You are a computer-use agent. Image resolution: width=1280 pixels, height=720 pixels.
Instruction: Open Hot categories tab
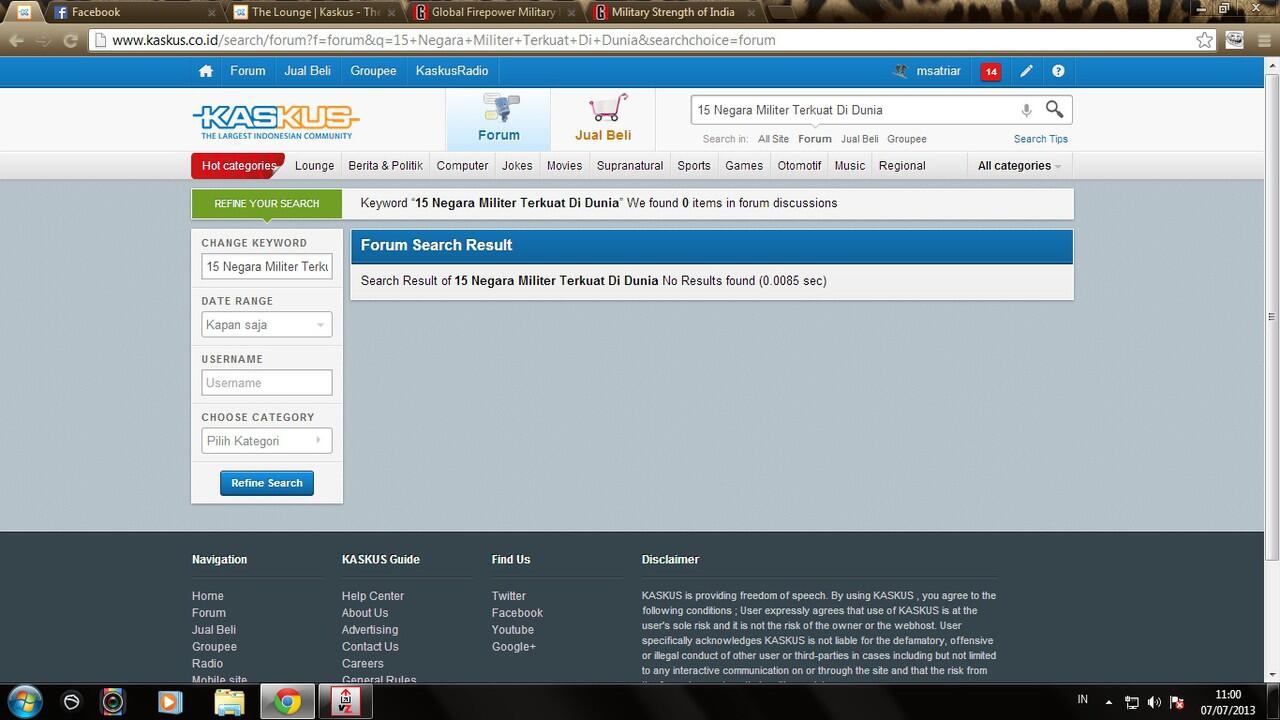click(x=238, y=166)
